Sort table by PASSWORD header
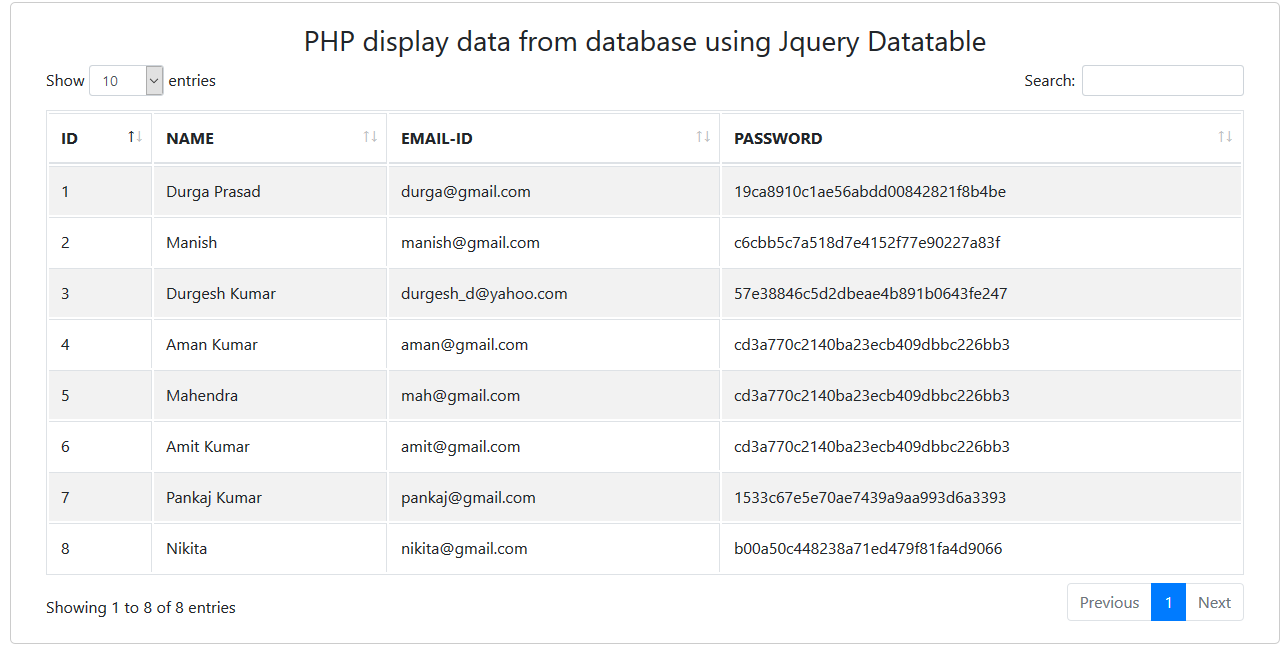 click(778, 139)
